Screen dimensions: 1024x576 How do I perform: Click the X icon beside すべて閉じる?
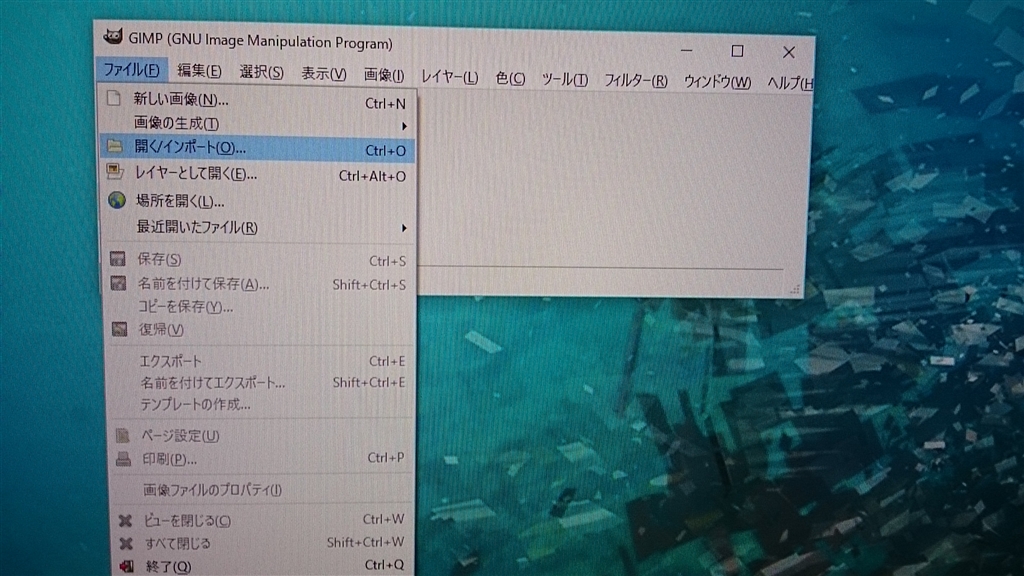pyautogui.click(x=126, y=543)
